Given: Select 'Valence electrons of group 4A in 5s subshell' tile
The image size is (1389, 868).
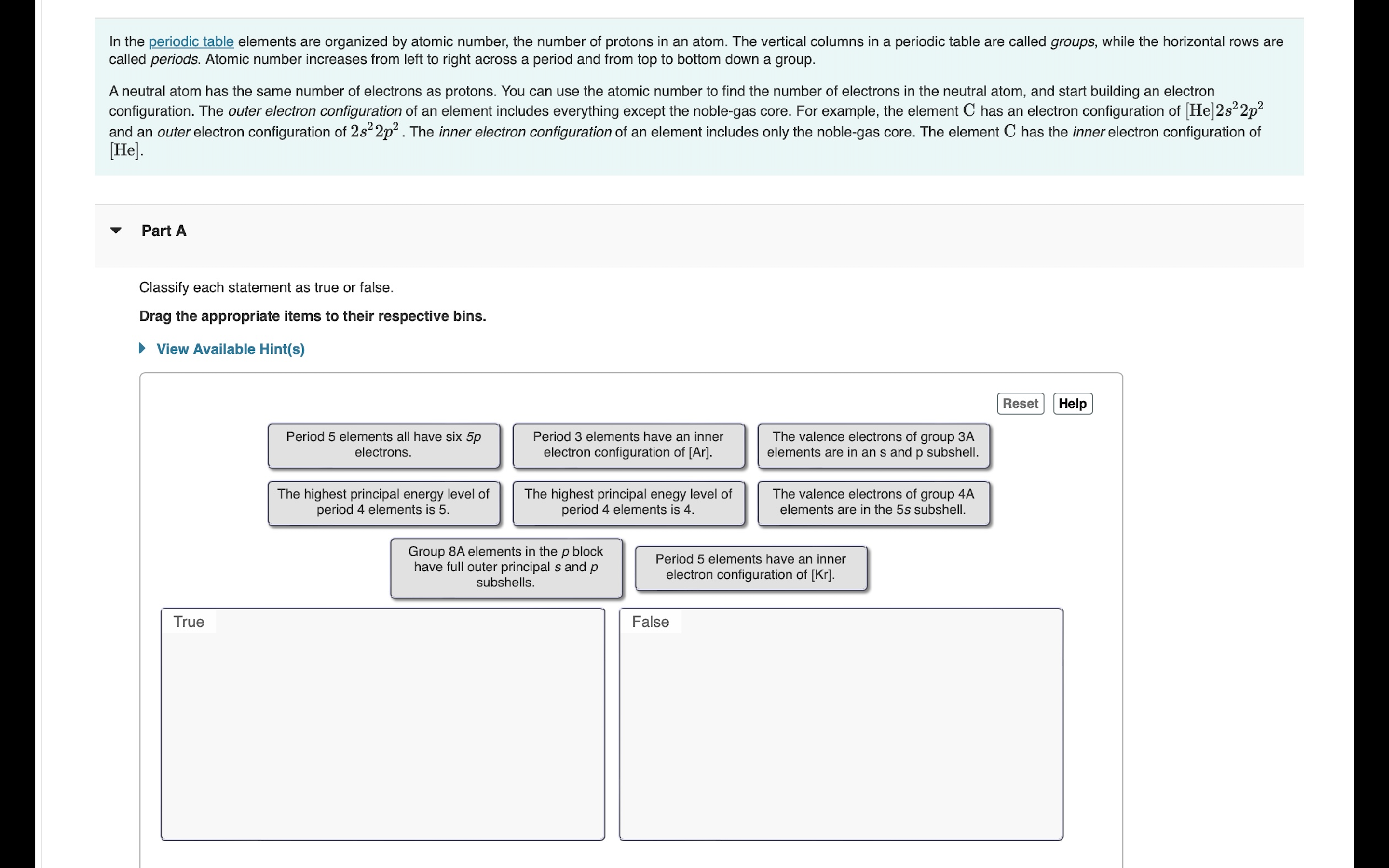Looking at the screenshot, I should click(x=873, y=501).
